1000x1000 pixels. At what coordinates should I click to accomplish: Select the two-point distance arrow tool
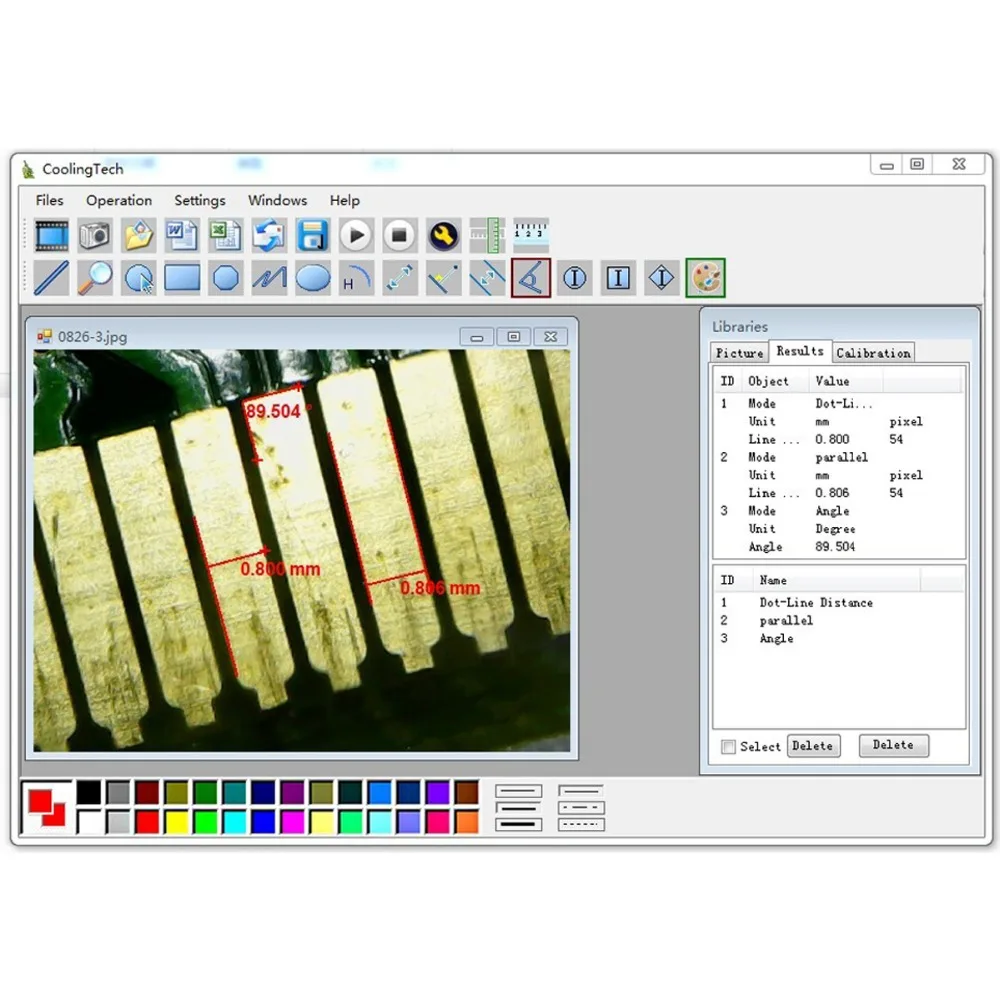point(400,278)
